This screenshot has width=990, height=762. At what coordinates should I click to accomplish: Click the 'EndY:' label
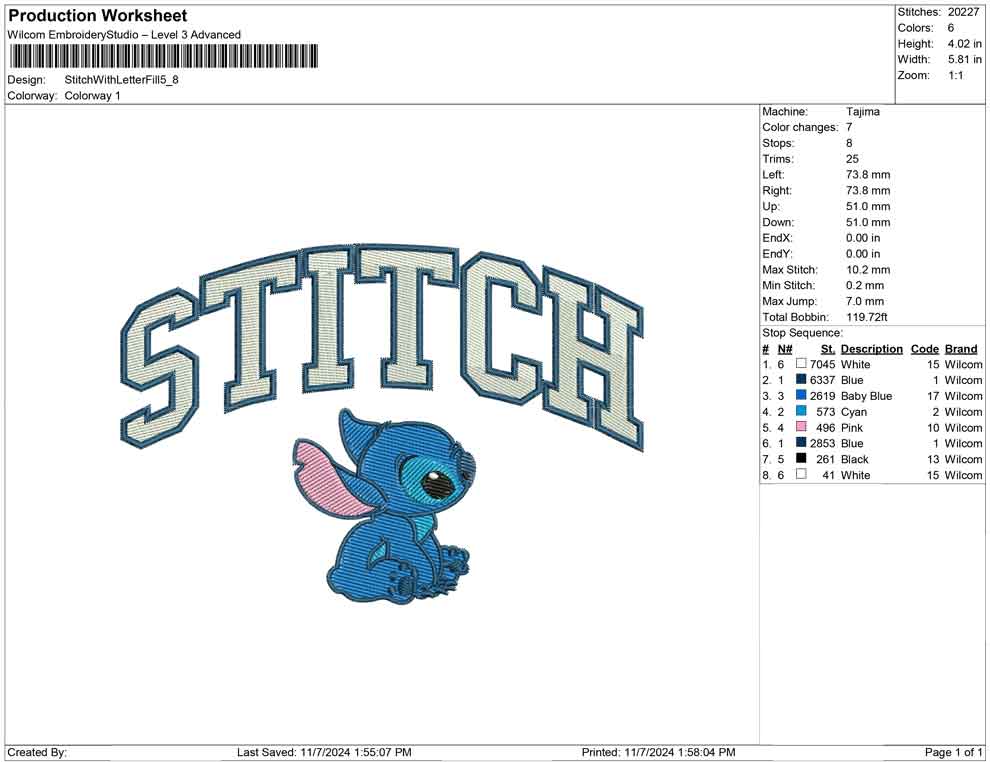pyautogui.click(x=777, y=253)
